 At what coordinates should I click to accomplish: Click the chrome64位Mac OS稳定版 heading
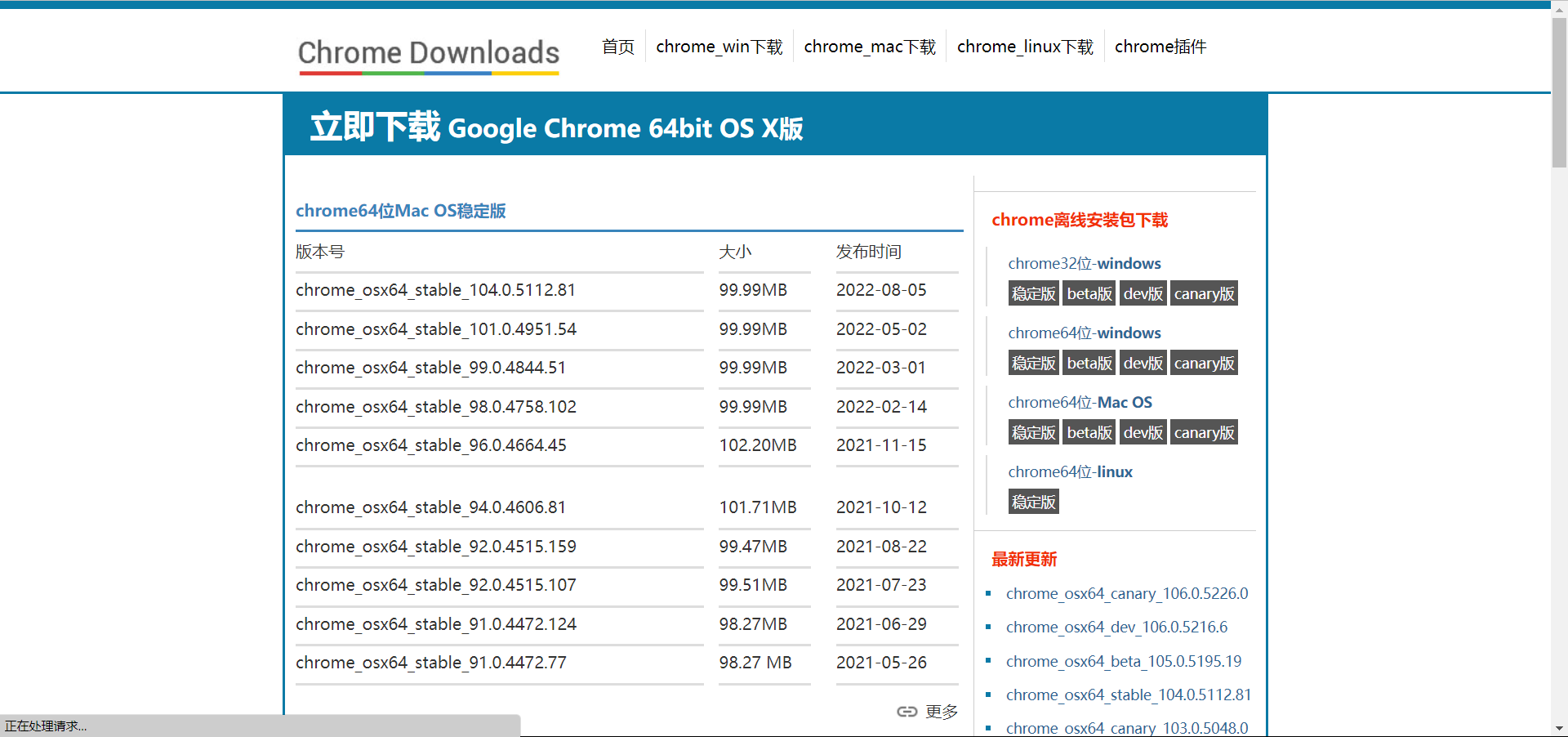pos(401,211)
